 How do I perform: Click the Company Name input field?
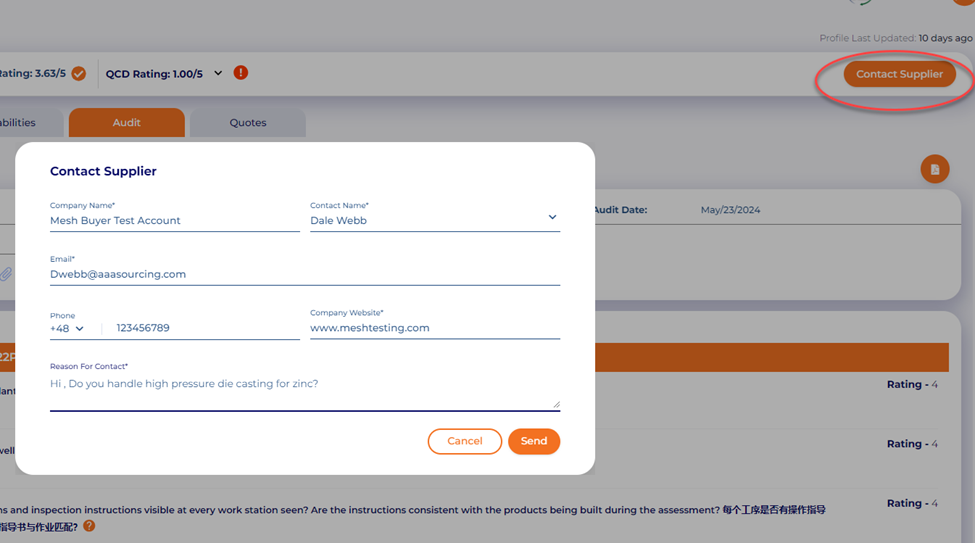point(174,220)
